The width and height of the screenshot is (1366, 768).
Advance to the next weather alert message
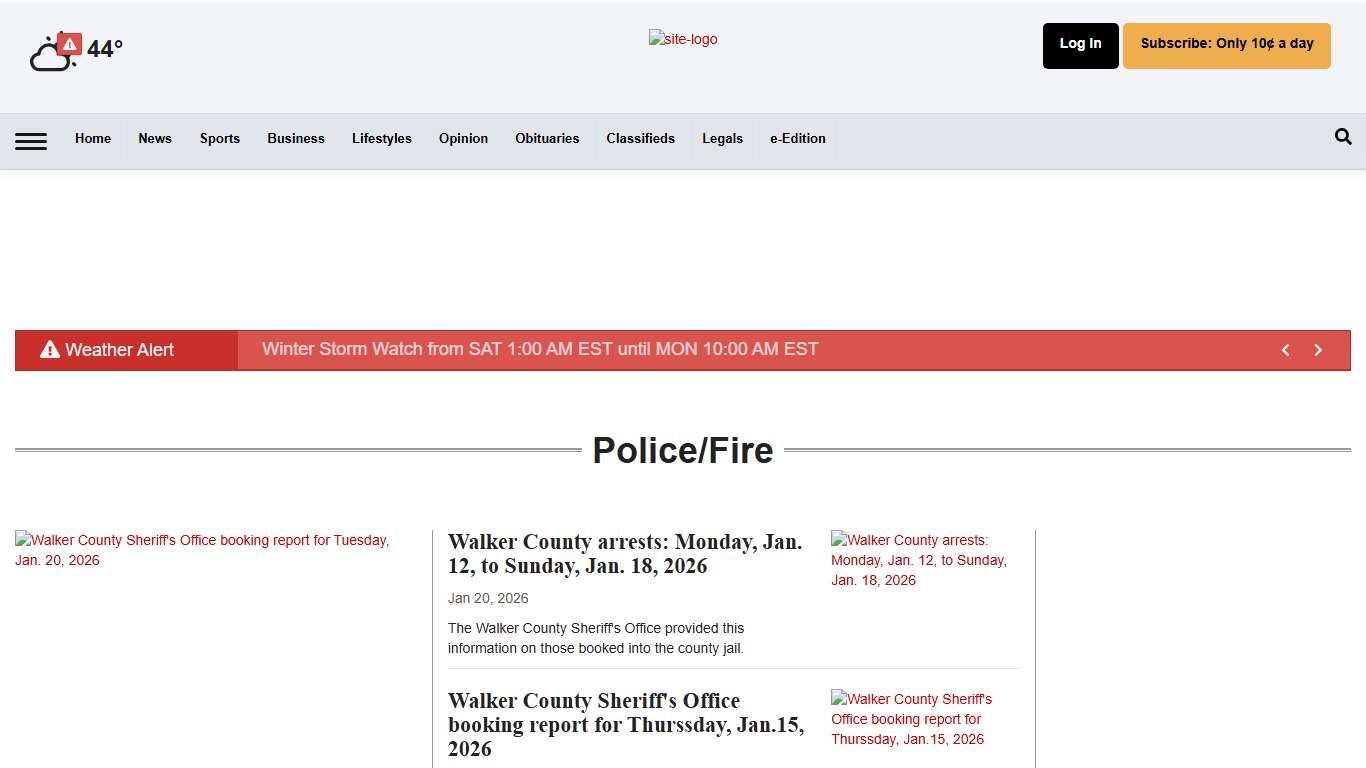point(1318,350)
